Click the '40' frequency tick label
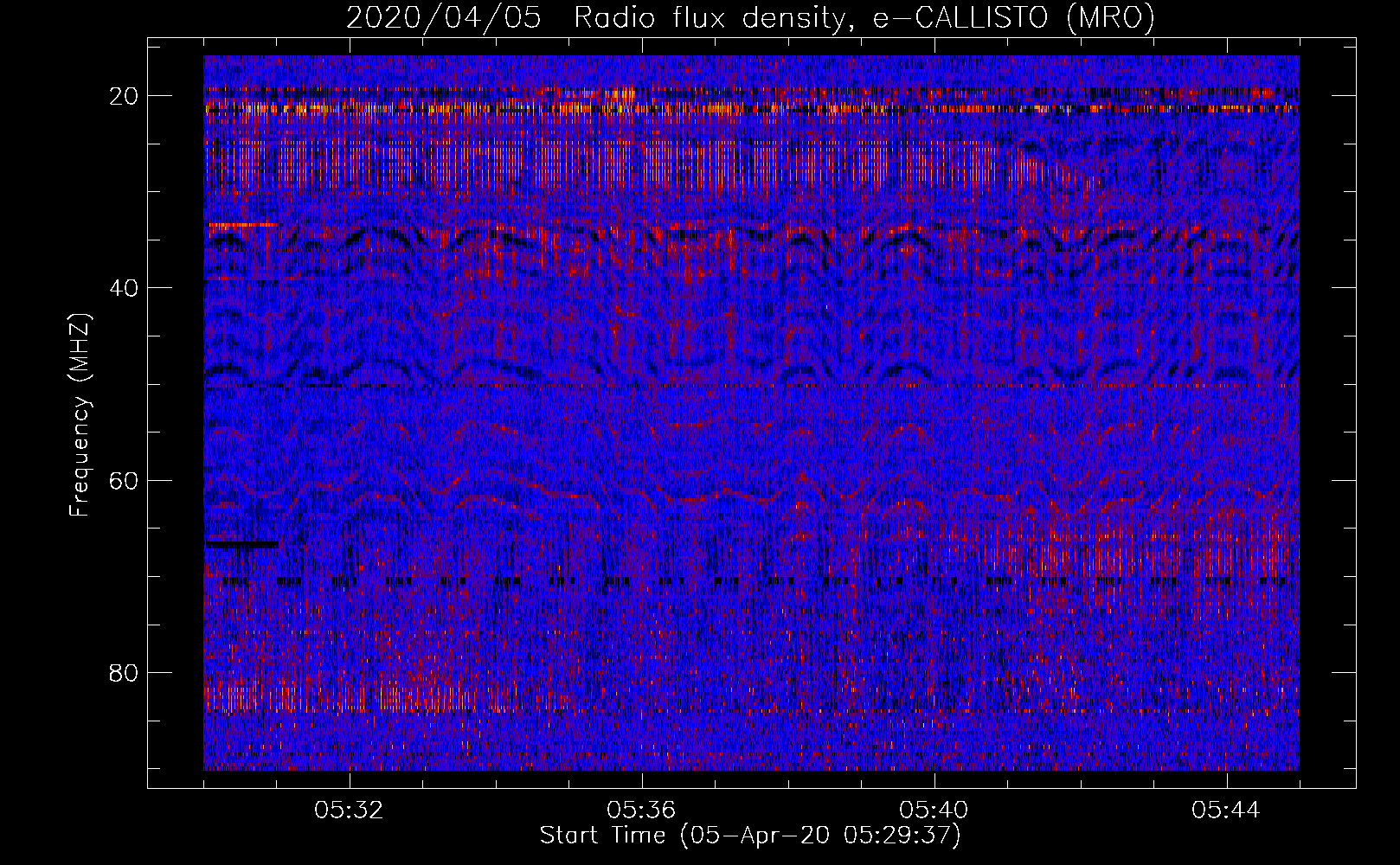The height and width of the screenshot is (865, 1400). (x=125, y=288)
